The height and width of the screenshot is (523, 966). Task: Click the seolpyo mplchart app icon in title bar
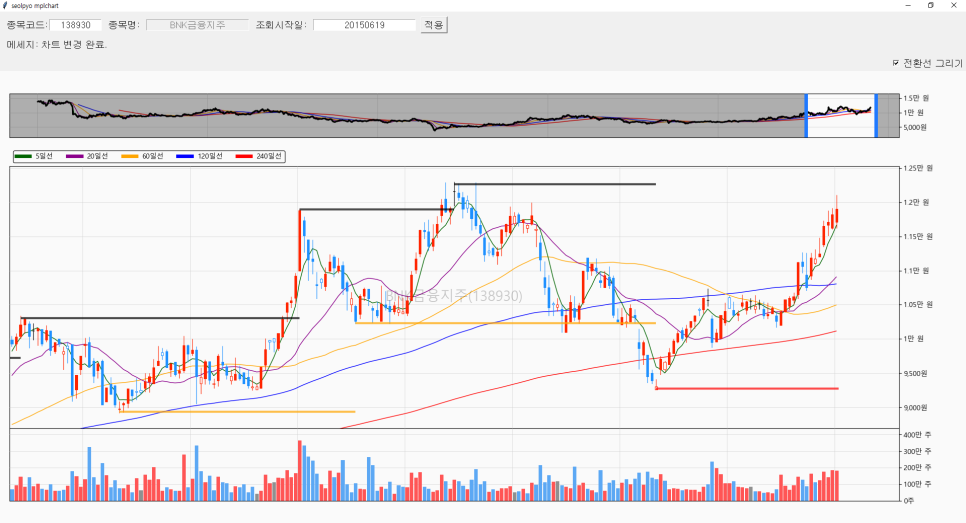tap(6, 6)
